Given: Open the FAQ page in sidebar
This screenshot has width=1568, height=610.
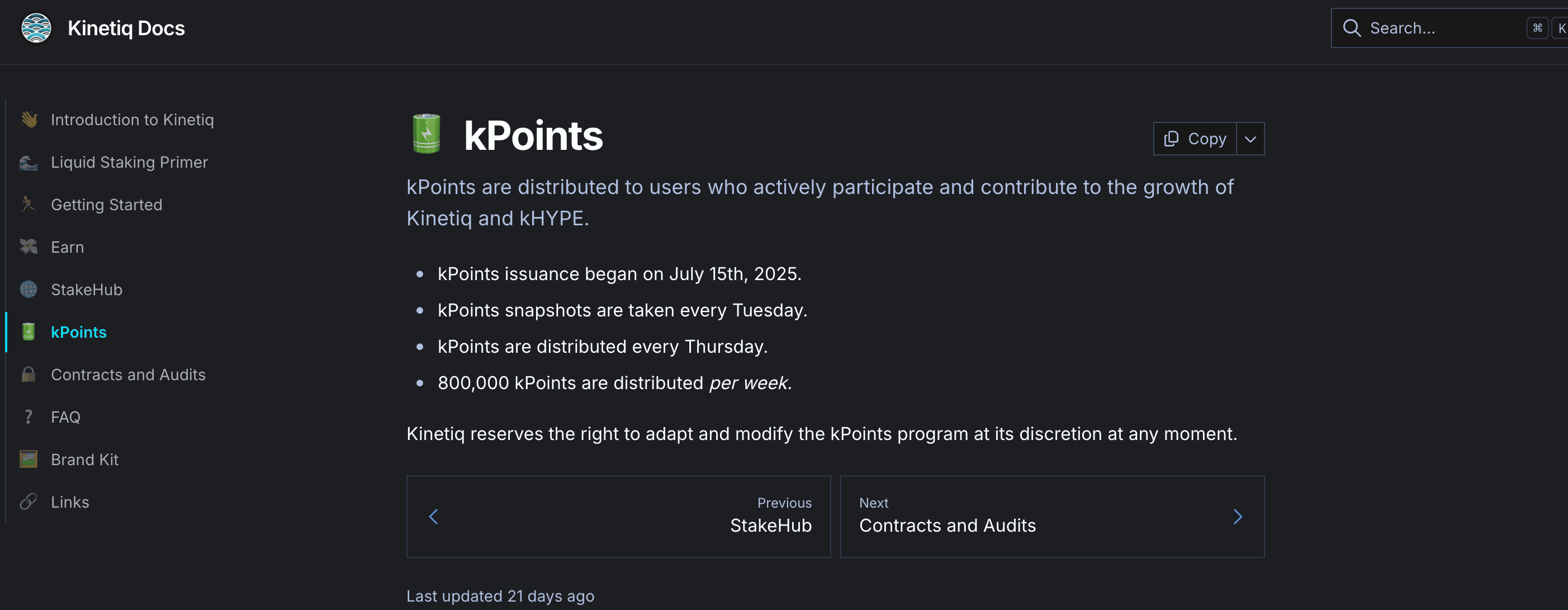Looking at the screenshot, I should click(66, 417).
